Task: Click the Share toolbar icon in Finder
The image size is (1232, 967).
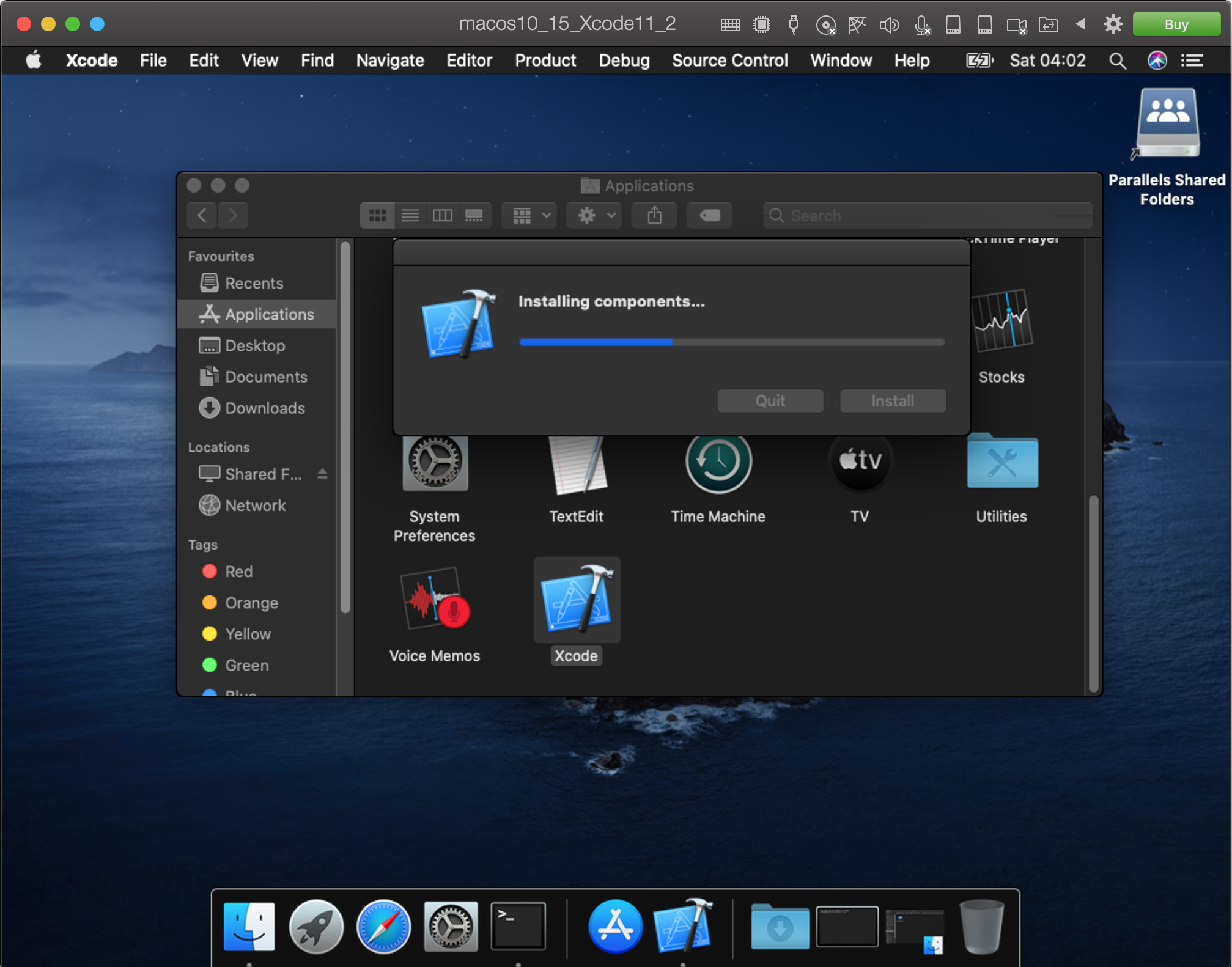Action: pos(654,215)
